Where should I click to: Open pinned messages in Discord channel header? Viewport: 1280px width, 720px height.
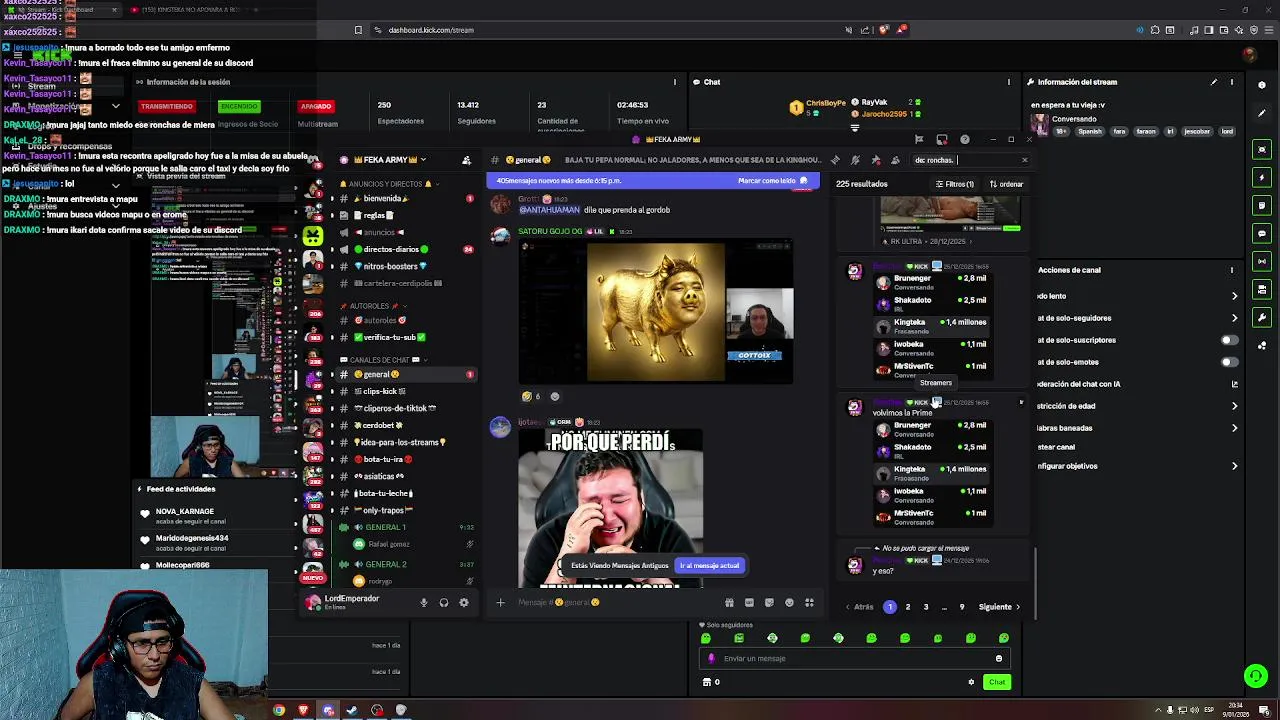(875, 160)
